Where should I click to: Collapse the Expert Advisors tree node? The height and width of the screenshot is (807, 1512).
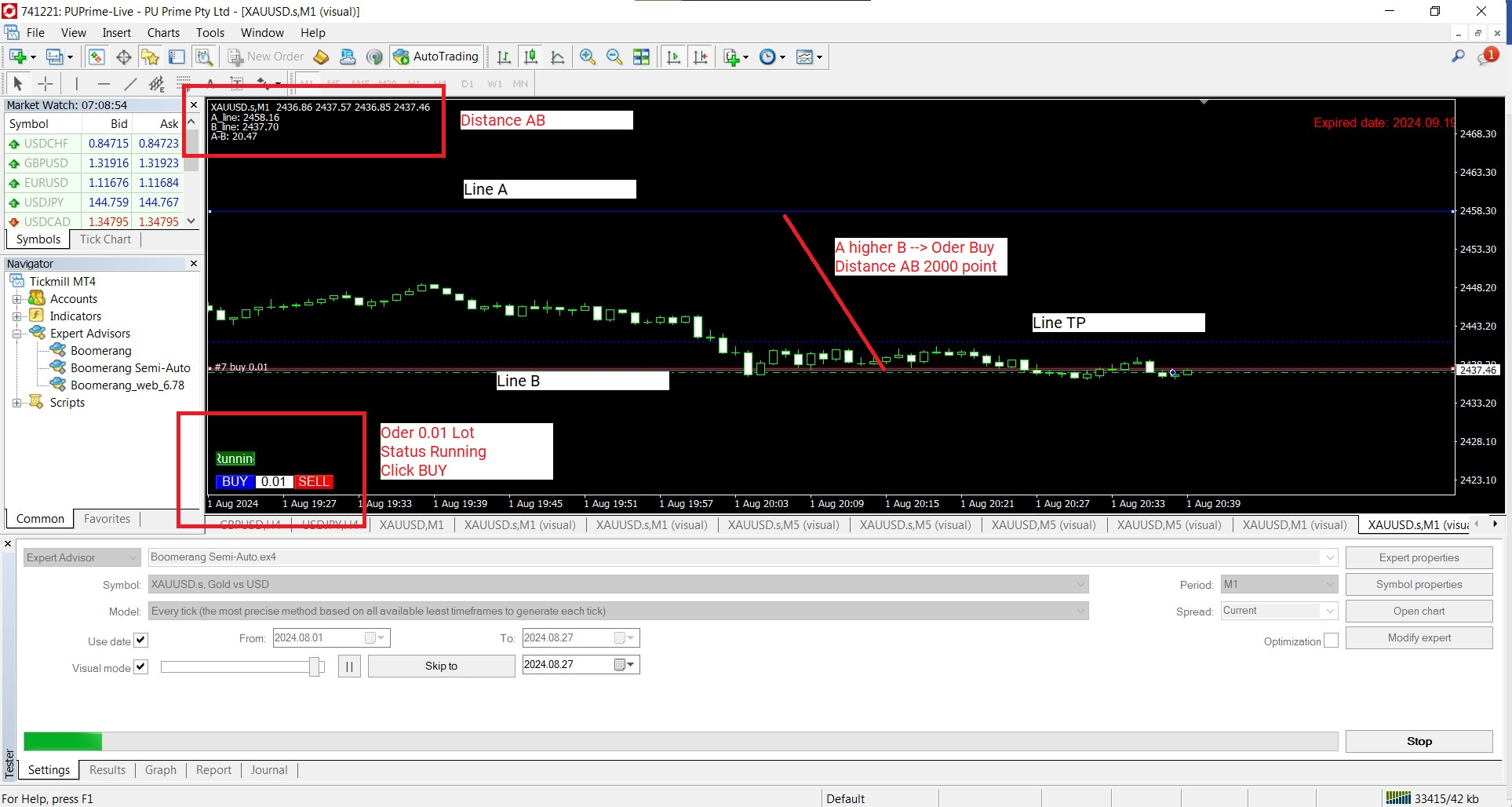click(x=16, y=334)
